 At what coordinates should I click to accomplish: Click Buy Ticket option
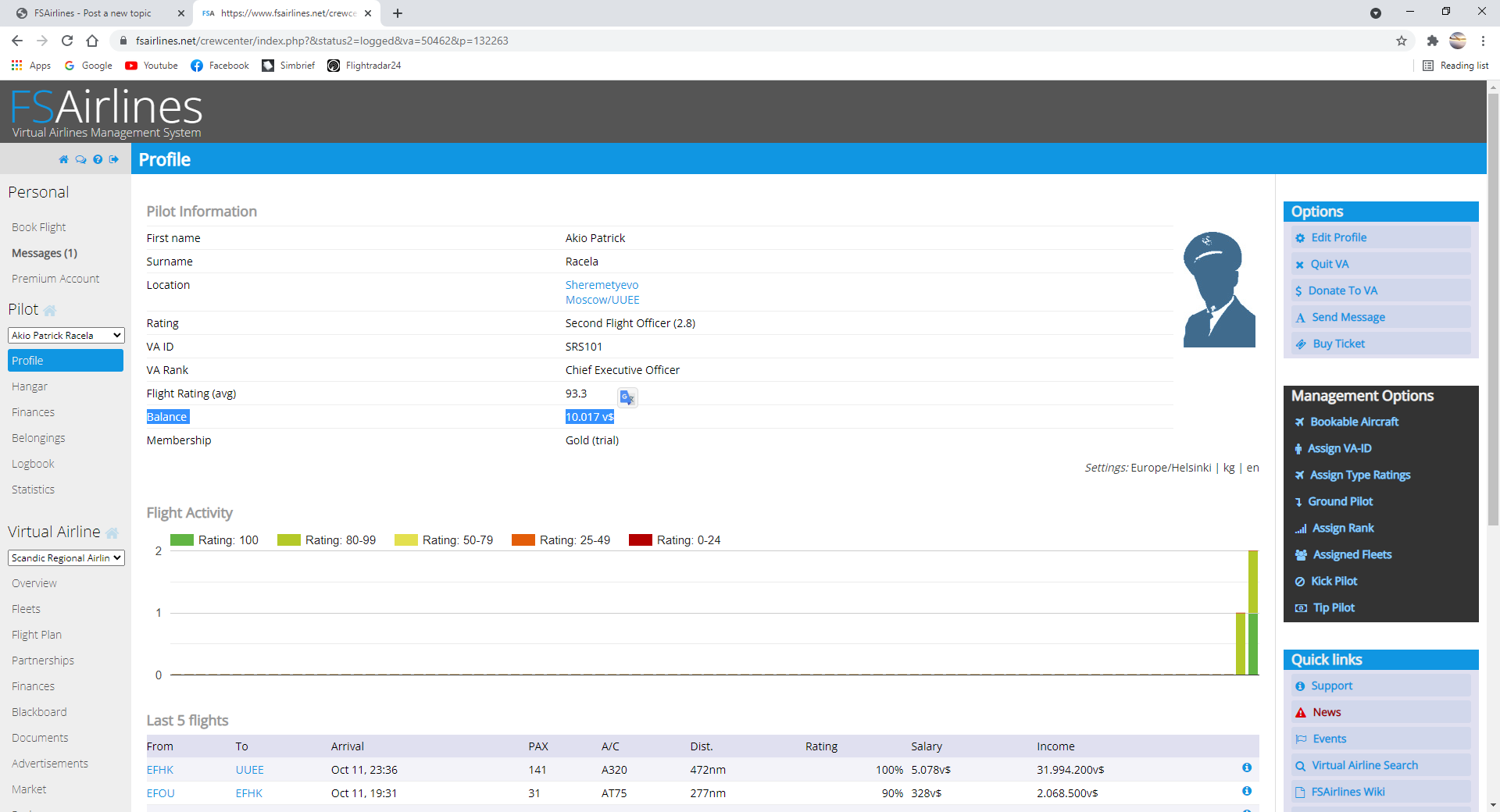(1380, 344)
